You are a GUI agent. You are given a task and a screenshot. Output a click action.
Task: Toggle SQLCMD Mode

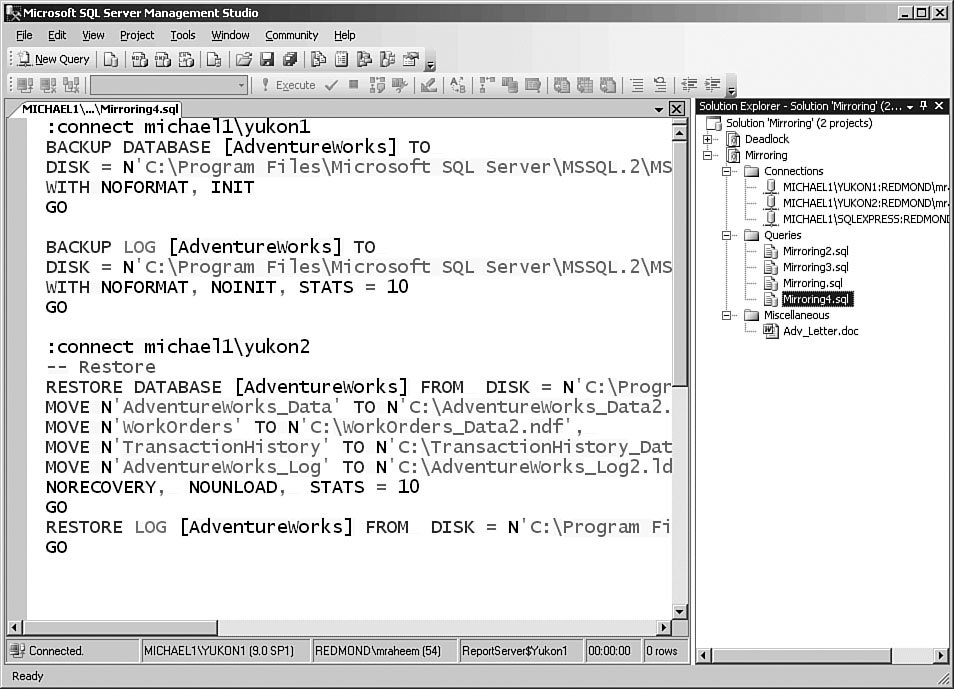(533, 85)
